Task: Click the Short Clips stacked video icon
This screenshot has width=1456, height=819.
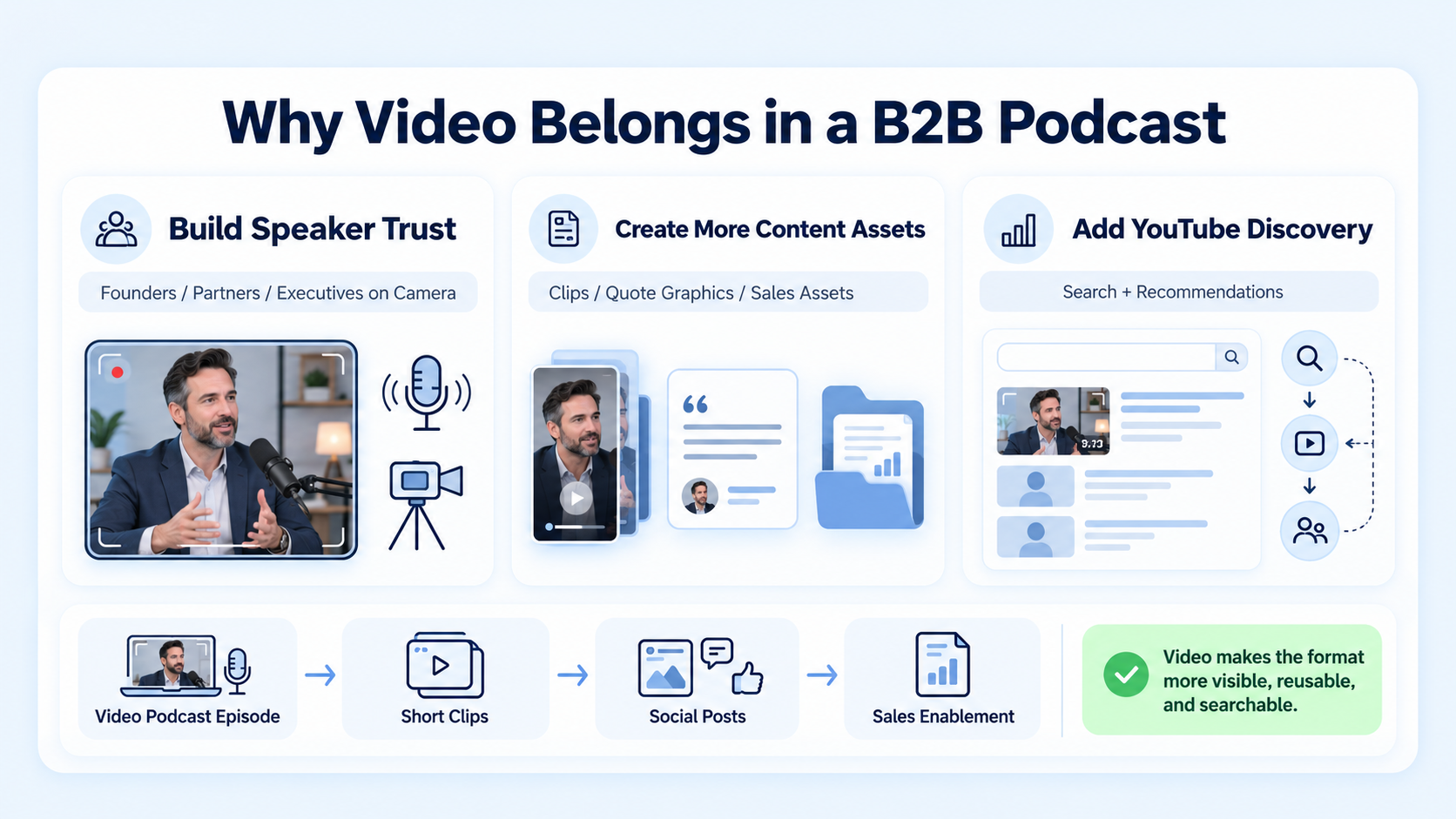Action: [445, 665]
